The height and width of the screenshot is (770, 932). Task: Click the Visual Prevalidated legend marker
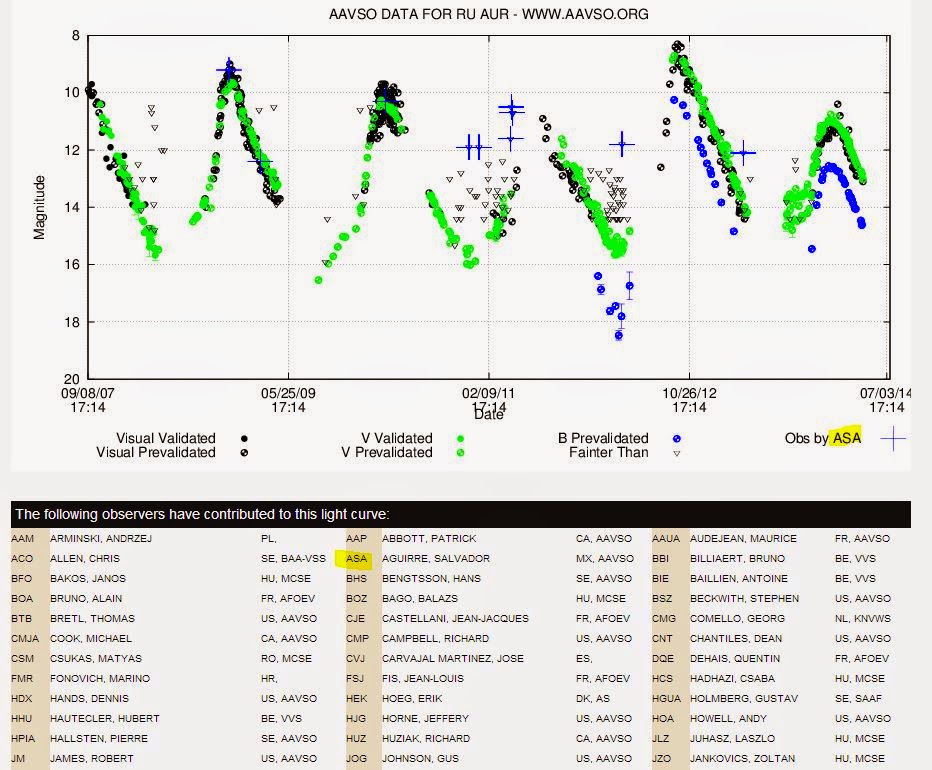244,452
